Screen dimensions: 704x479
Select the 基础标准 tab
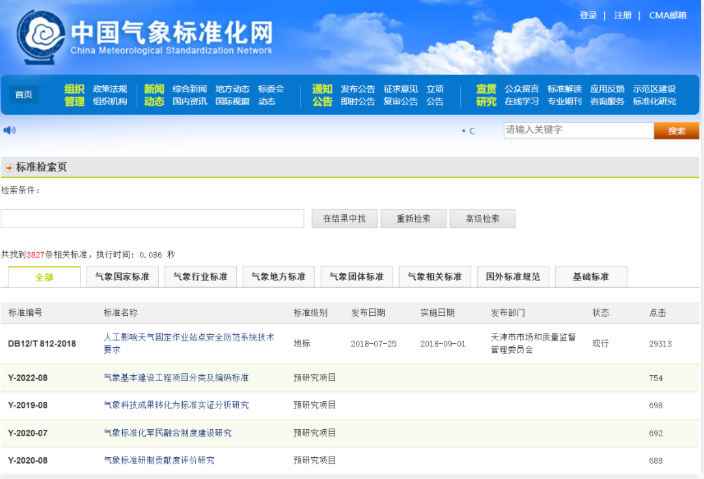tap(590, 277)
